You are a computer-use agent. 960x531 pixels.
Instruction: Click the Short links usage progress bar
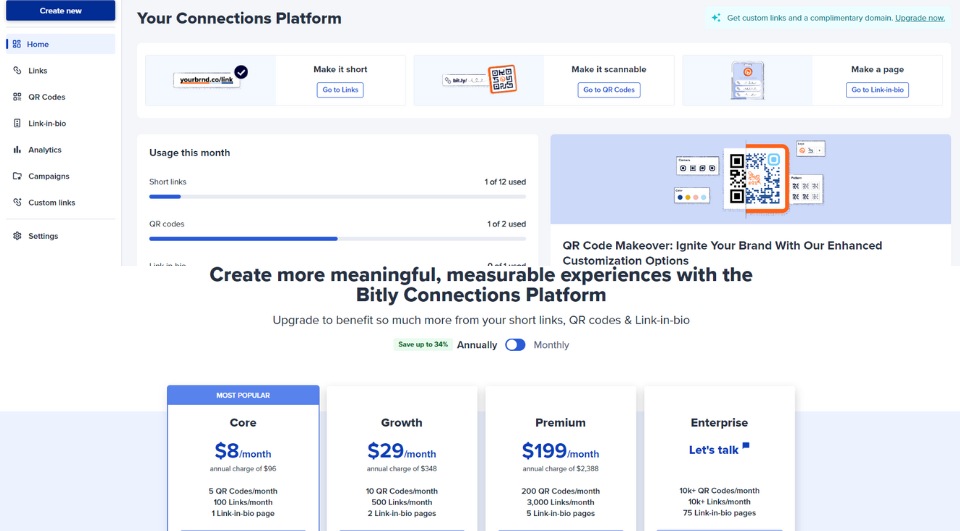click(337, 197)
